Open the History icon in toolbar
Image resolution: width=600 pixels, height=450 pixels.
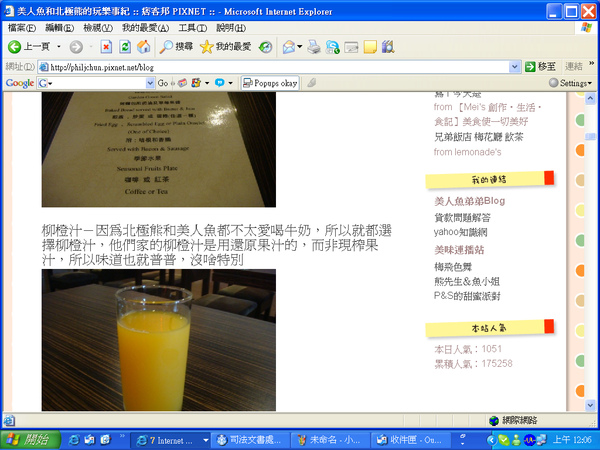[x=265, y=47]
